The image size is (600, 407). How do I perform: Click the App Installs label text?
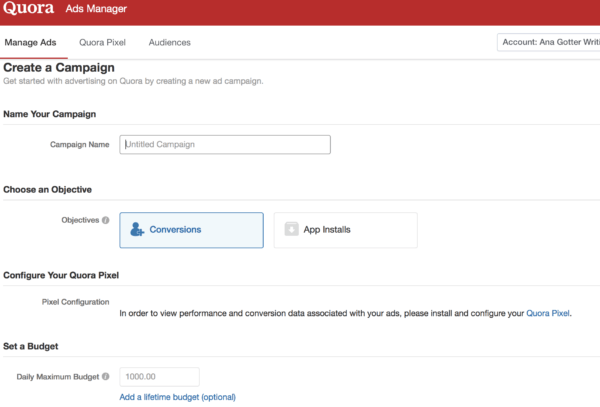pos(327,230)
